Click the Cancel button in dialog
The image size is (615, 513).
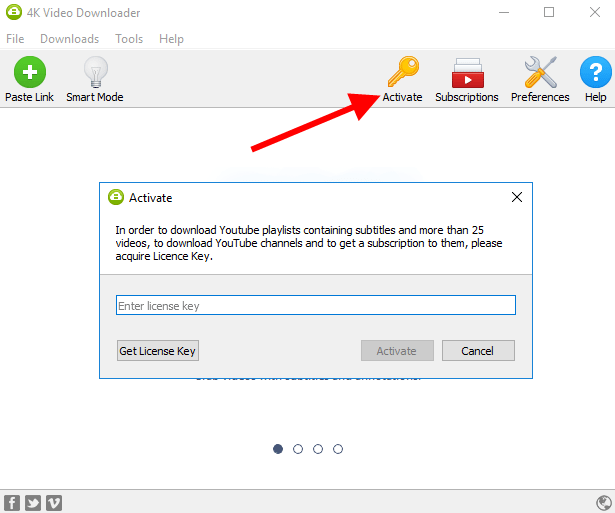pyautogui.click(x=478, y=351)
